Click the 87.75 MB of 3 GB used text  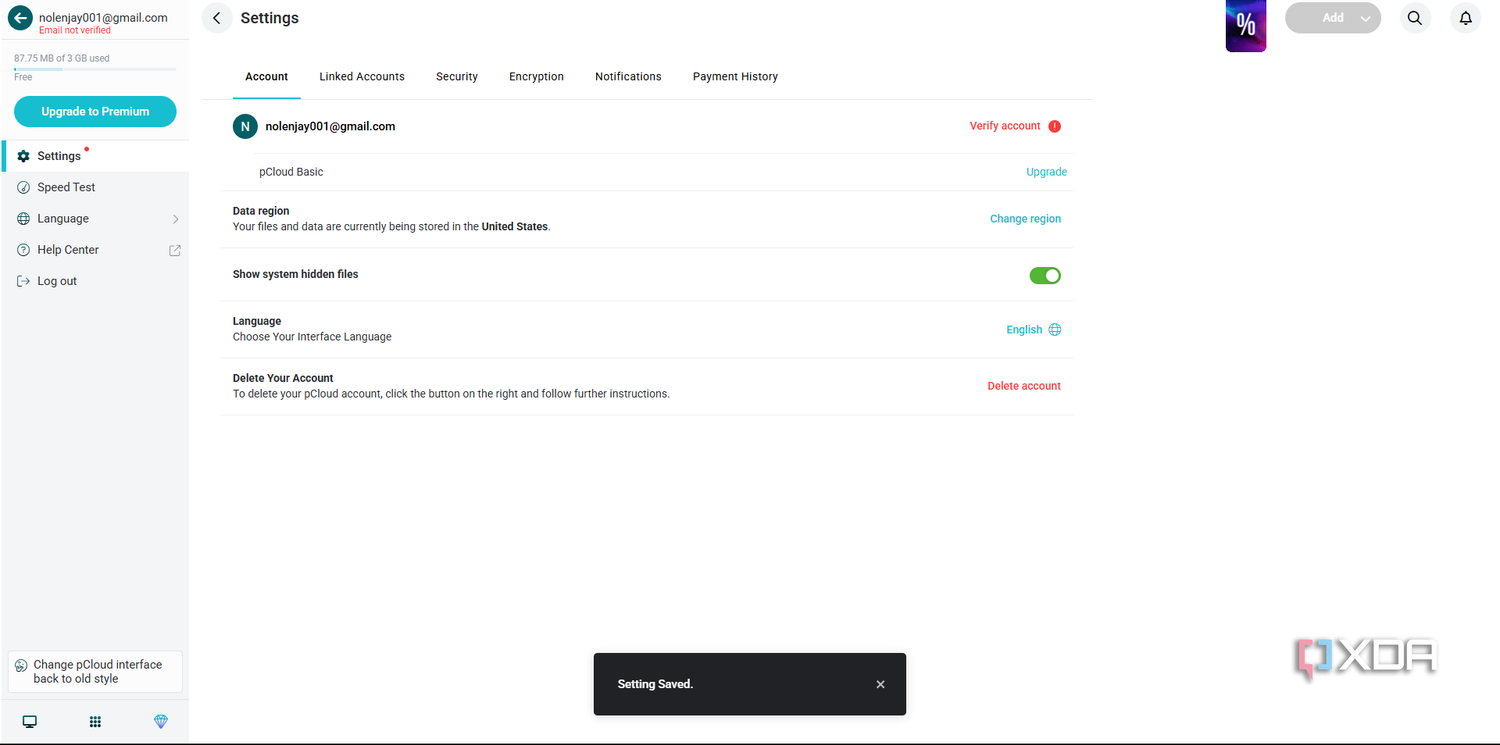(x=62, y=58)
